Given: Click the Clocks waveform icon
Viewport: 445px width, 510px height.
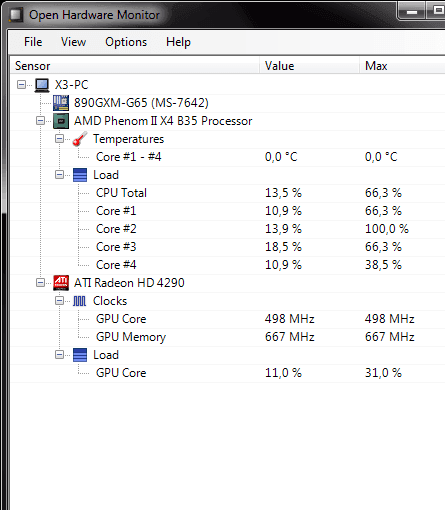Looking at the screenshot, I should pos(80,301).
